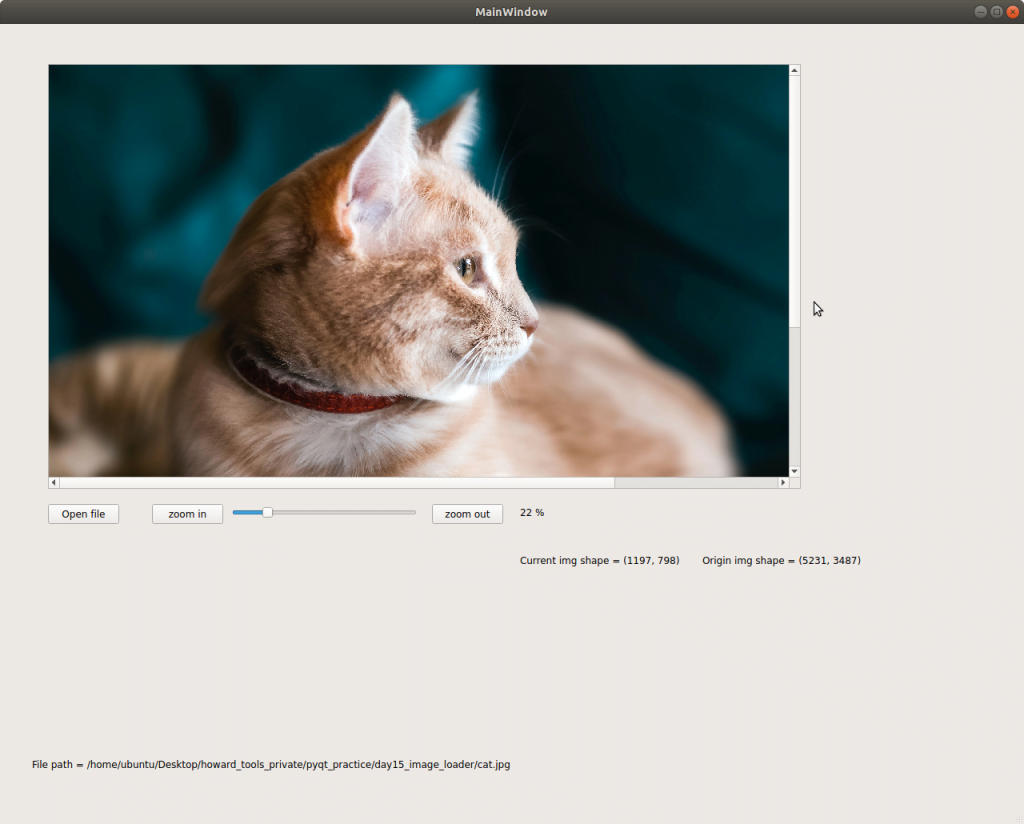Screen dimensions: 1024x824
Task: Close the MainWindow with the red button
Action: [1012, 12]
